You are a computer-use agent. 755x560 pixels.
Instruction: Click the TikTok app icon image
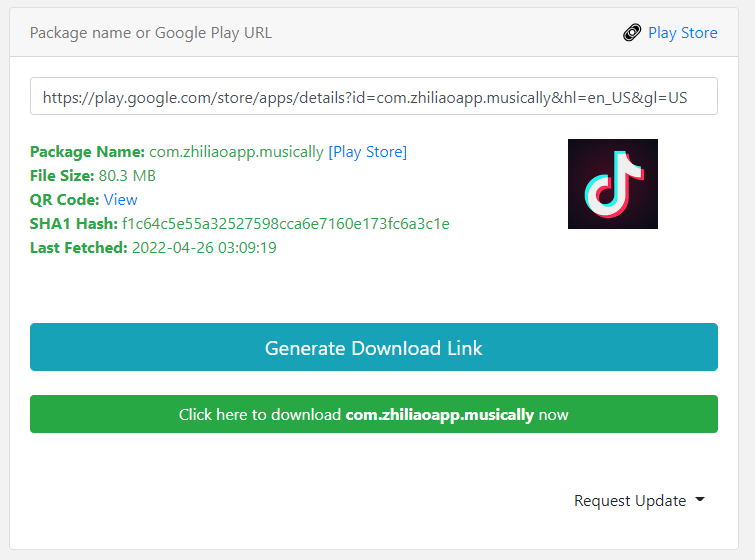point(612,184)
